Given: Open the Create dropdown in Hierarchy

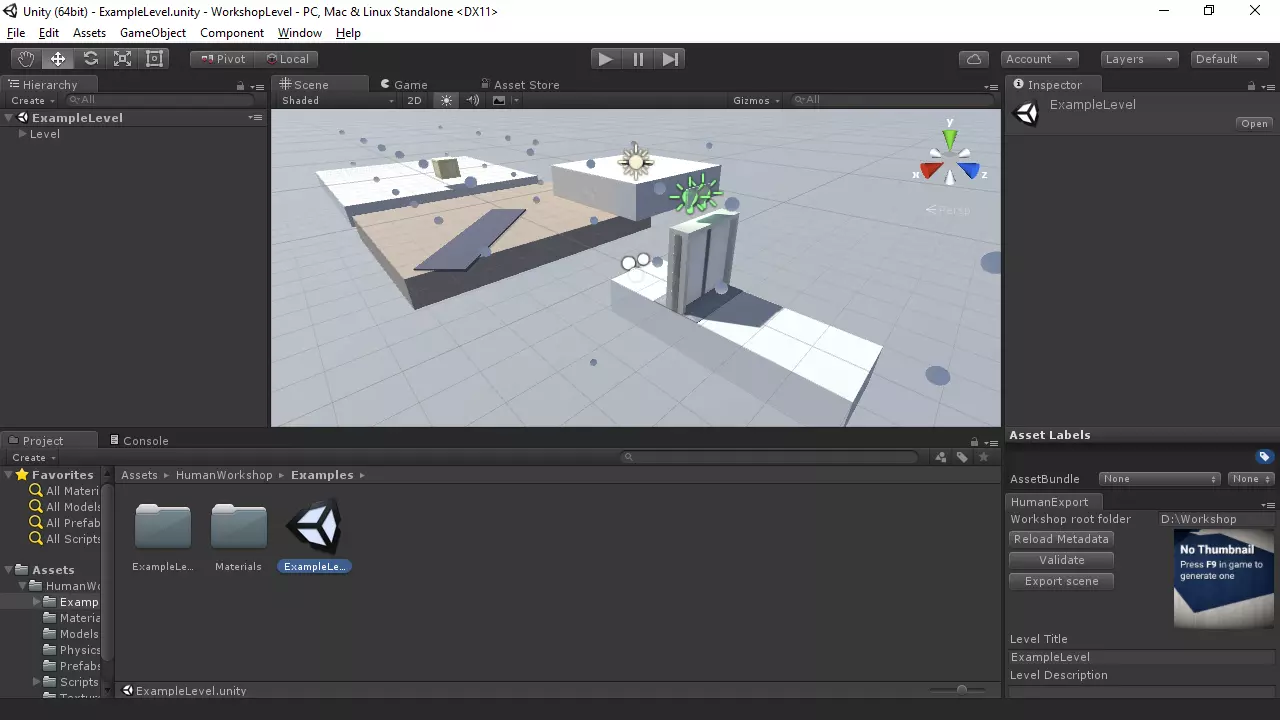Looking at the screenshot, I should coord(32,100).
